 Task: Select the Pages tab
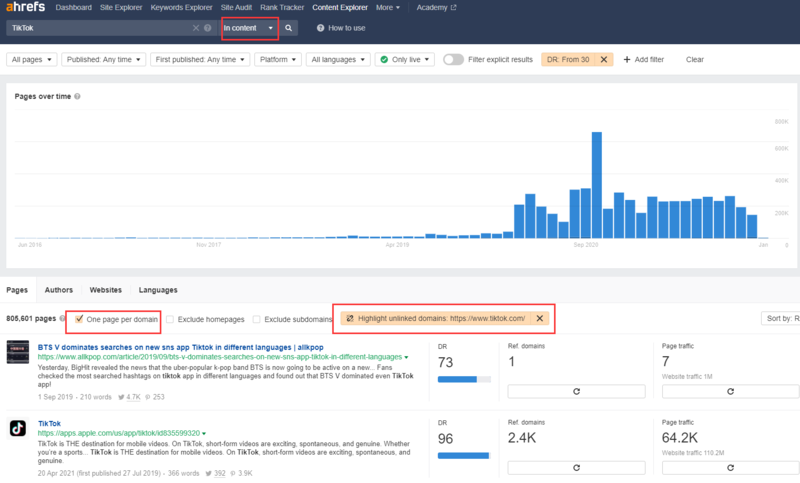(x=17, y=290)
